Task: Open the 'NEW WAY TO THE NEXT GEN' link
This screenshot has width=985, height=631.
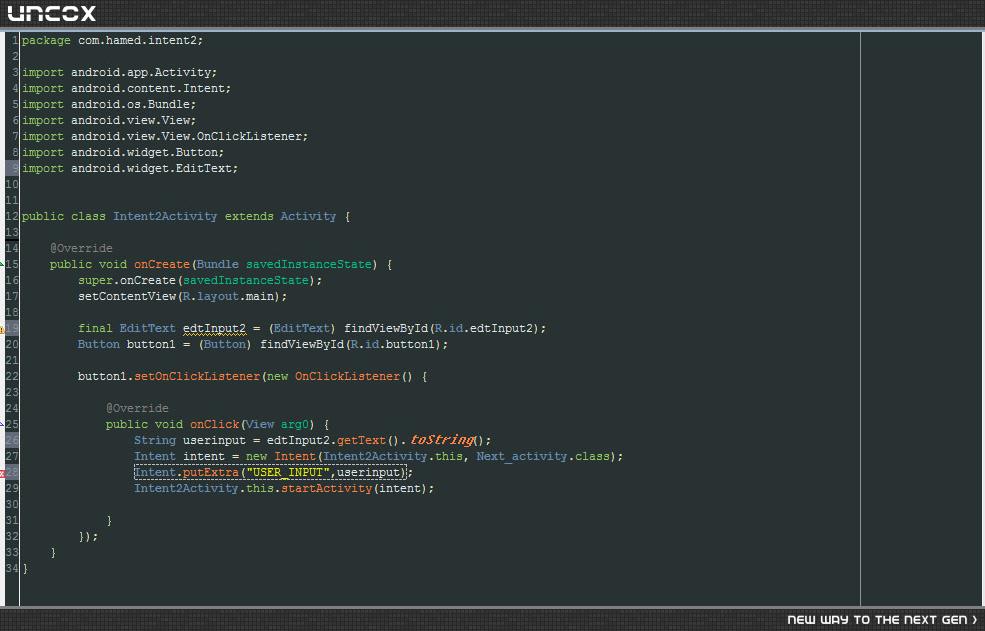Action: [x=882, y=620]
